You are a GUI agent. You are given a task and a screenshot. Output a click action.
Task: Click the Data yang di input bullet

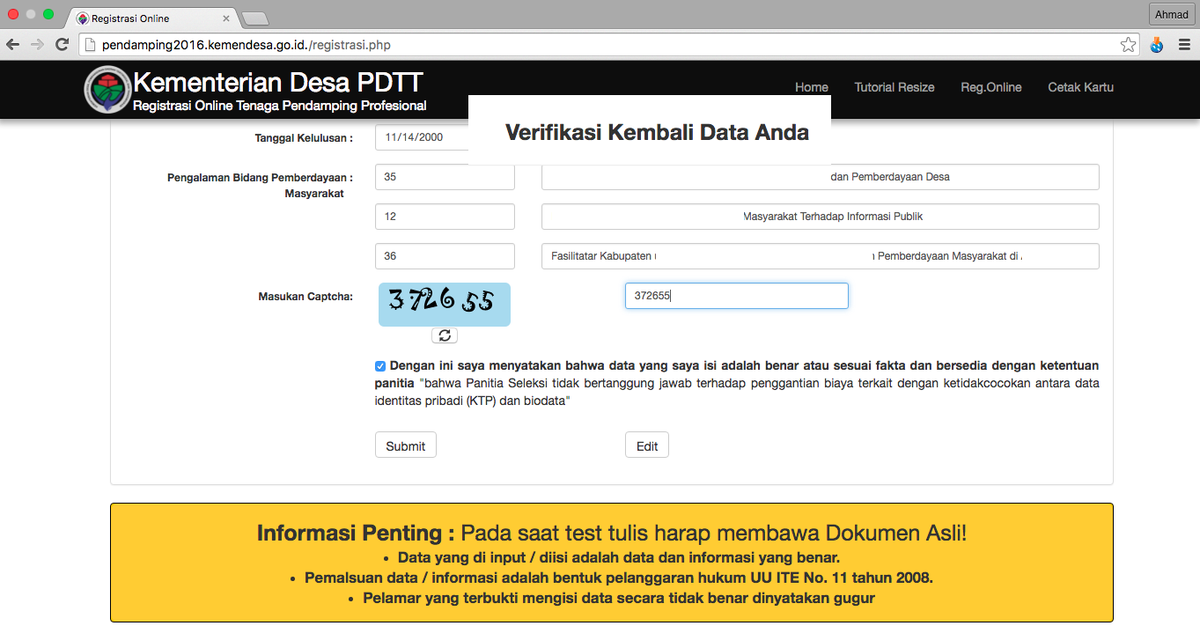619,557
